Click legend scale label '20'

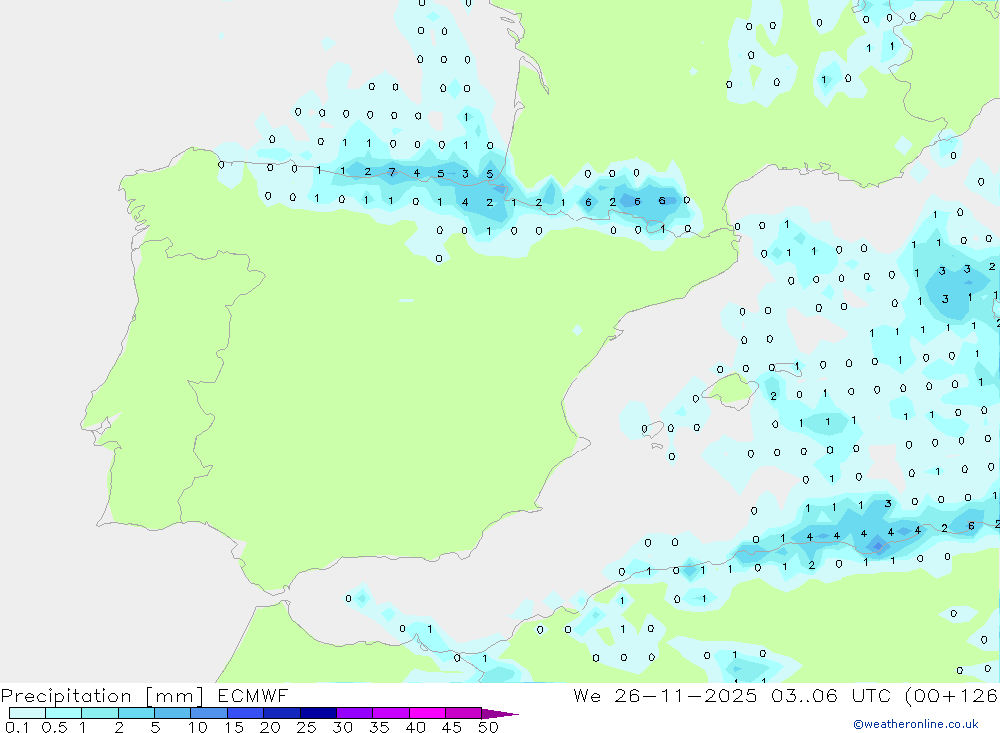[x=270, y=727]
